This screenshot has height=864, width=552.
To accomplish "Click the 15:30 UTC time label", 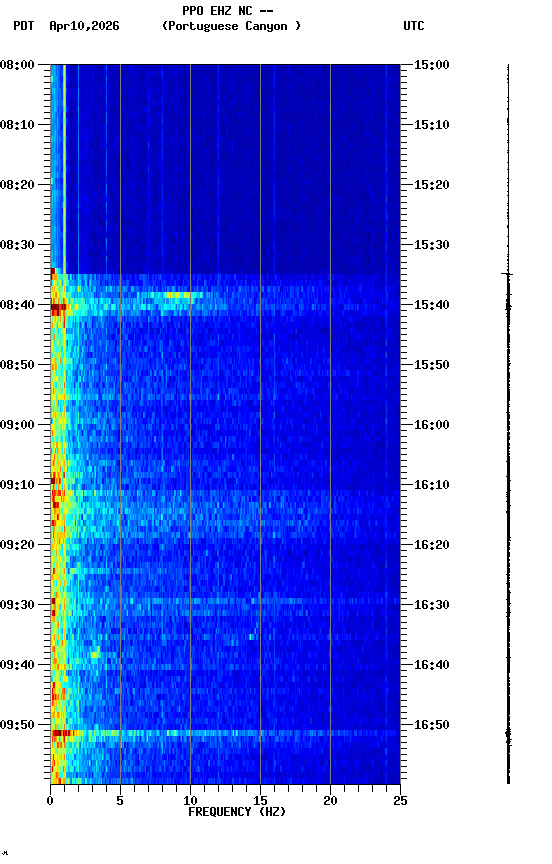I will coord(432,245).
